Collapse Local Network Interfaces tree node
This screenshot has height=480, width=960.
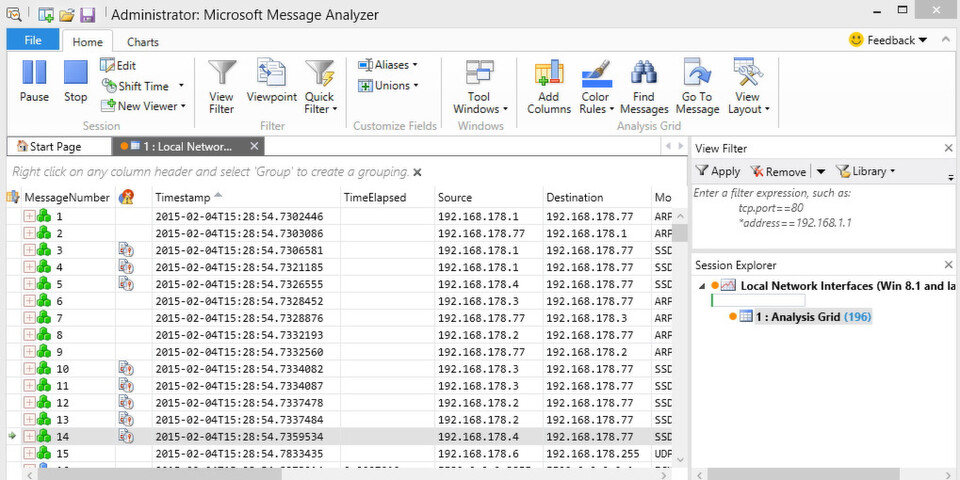(x=702, y=286)
